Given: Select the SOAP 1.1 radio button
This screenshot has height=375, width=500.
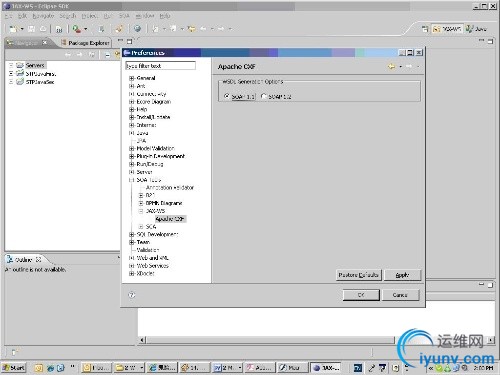Looking at the screenshot, I should click(x=227, y=96).
